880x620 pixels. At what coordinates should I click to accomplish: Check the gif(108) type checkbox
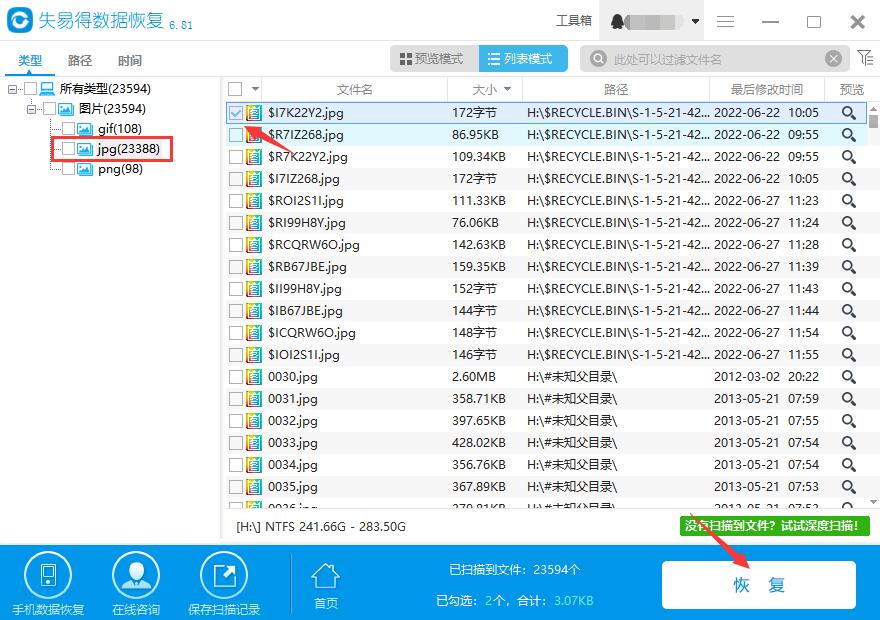click(68, 129)
